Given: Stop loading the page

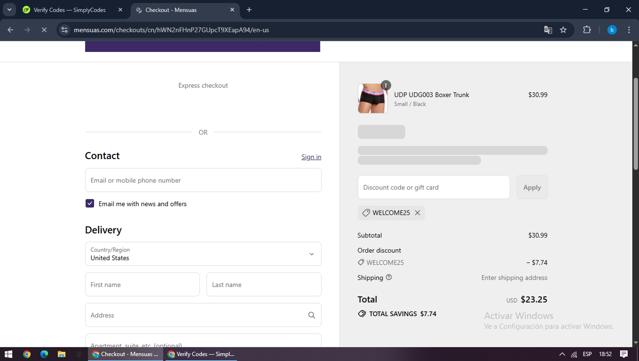Looking at the screenshot, I should tap(44, 30).
